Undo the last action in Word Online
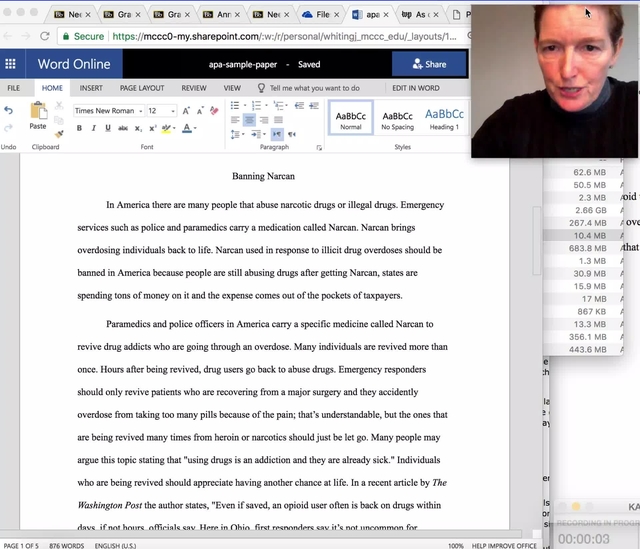 coord(8,110)
